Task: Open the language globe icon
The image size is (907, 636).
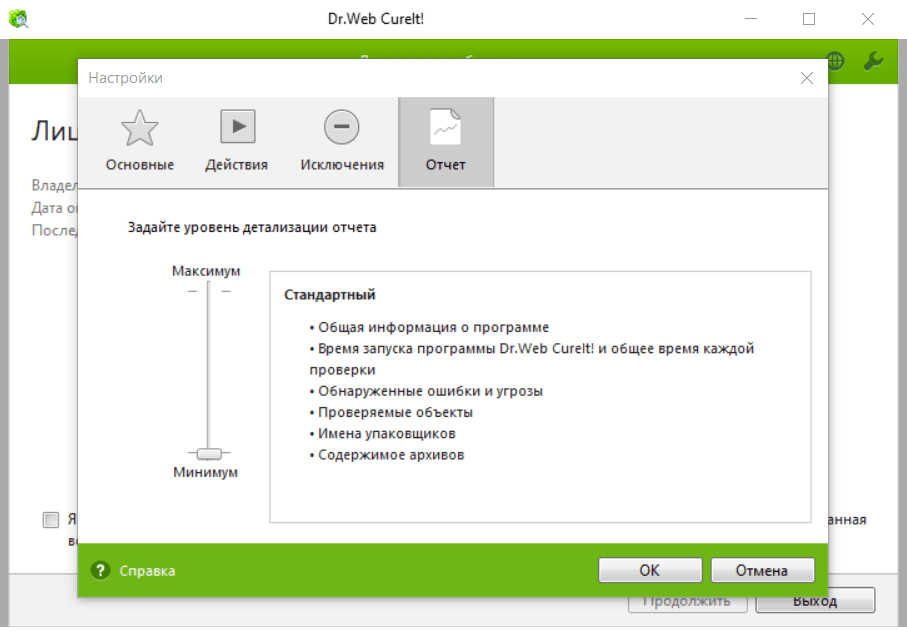Action: [836, 61]
